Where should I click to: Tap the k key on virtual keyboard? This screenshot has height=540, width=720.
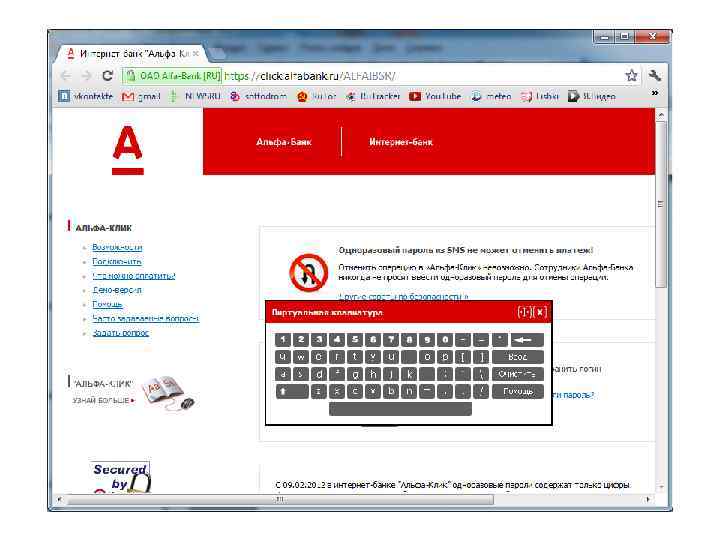pos(409,375)
